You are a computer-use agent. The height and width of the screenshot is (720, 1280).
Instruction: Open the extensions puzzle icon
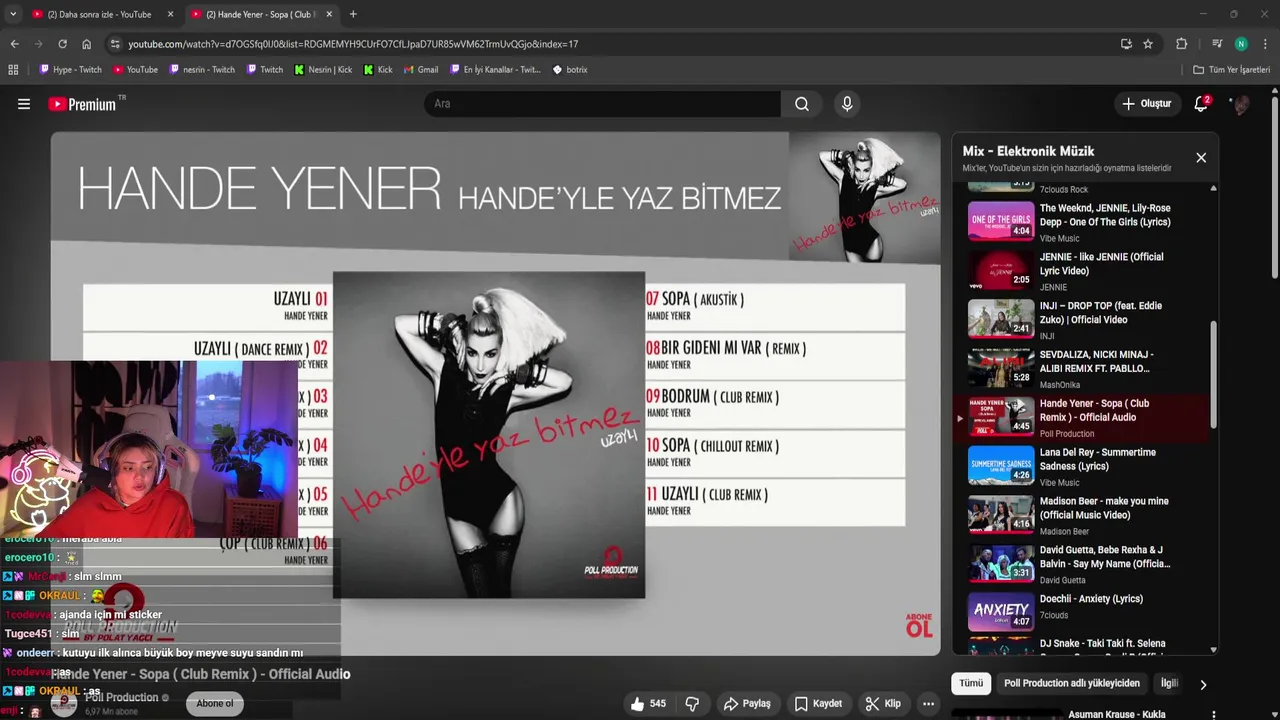1181,44
